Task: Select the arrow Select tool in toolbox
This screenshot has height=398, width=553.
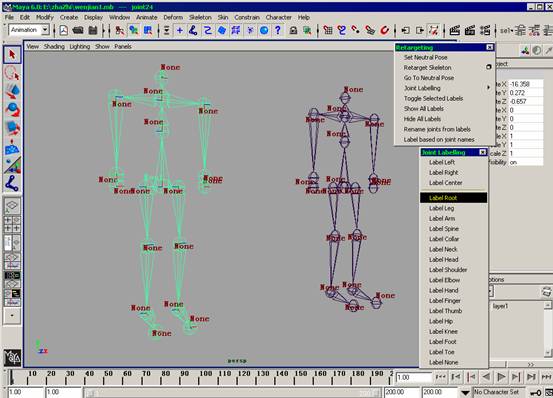Action: click(12, 55)
